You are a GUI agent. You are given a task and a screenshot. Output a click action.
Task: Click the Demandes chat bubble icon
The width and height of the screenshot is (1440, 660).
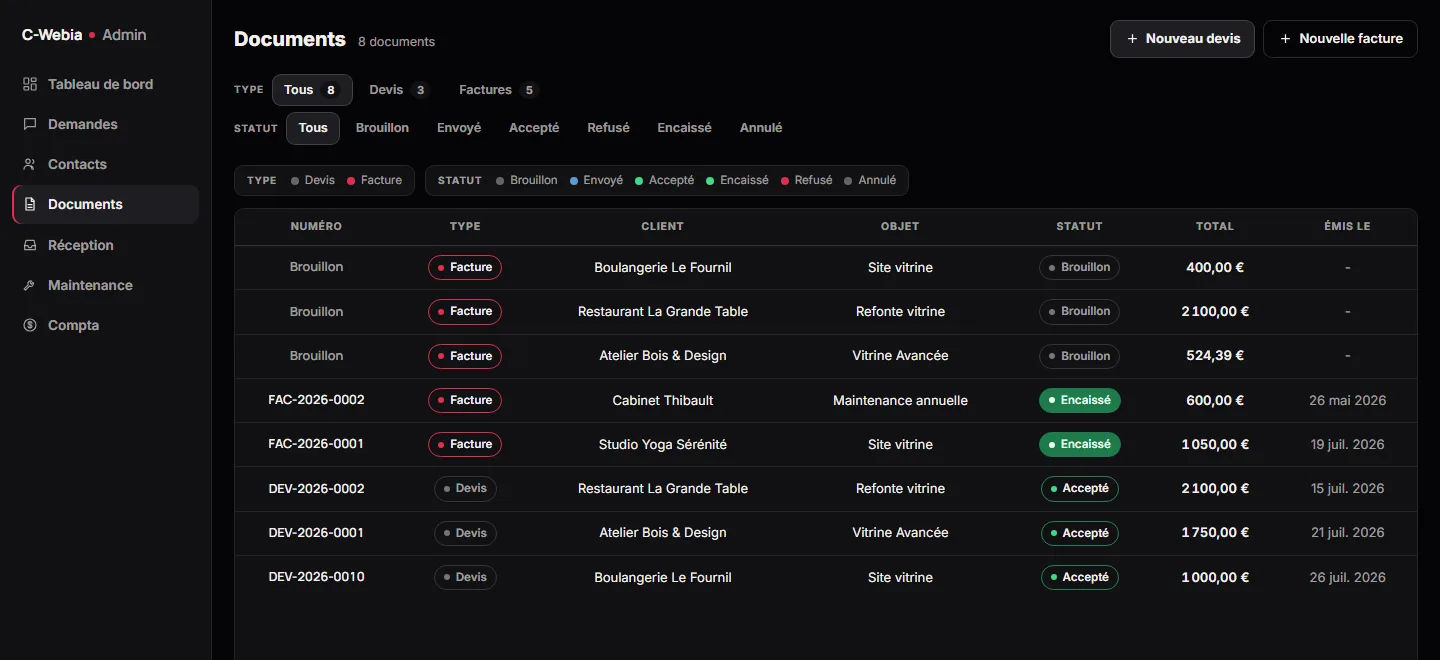pos(30,124)
